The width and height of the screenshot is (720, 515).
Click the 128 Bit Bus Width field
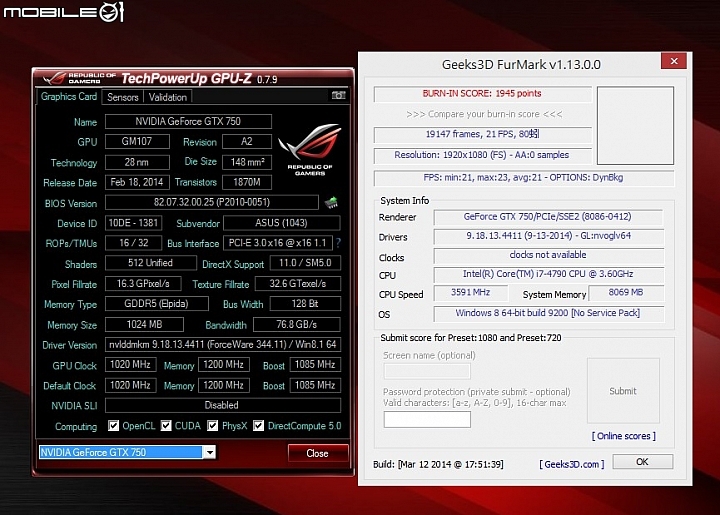[305, 303]
